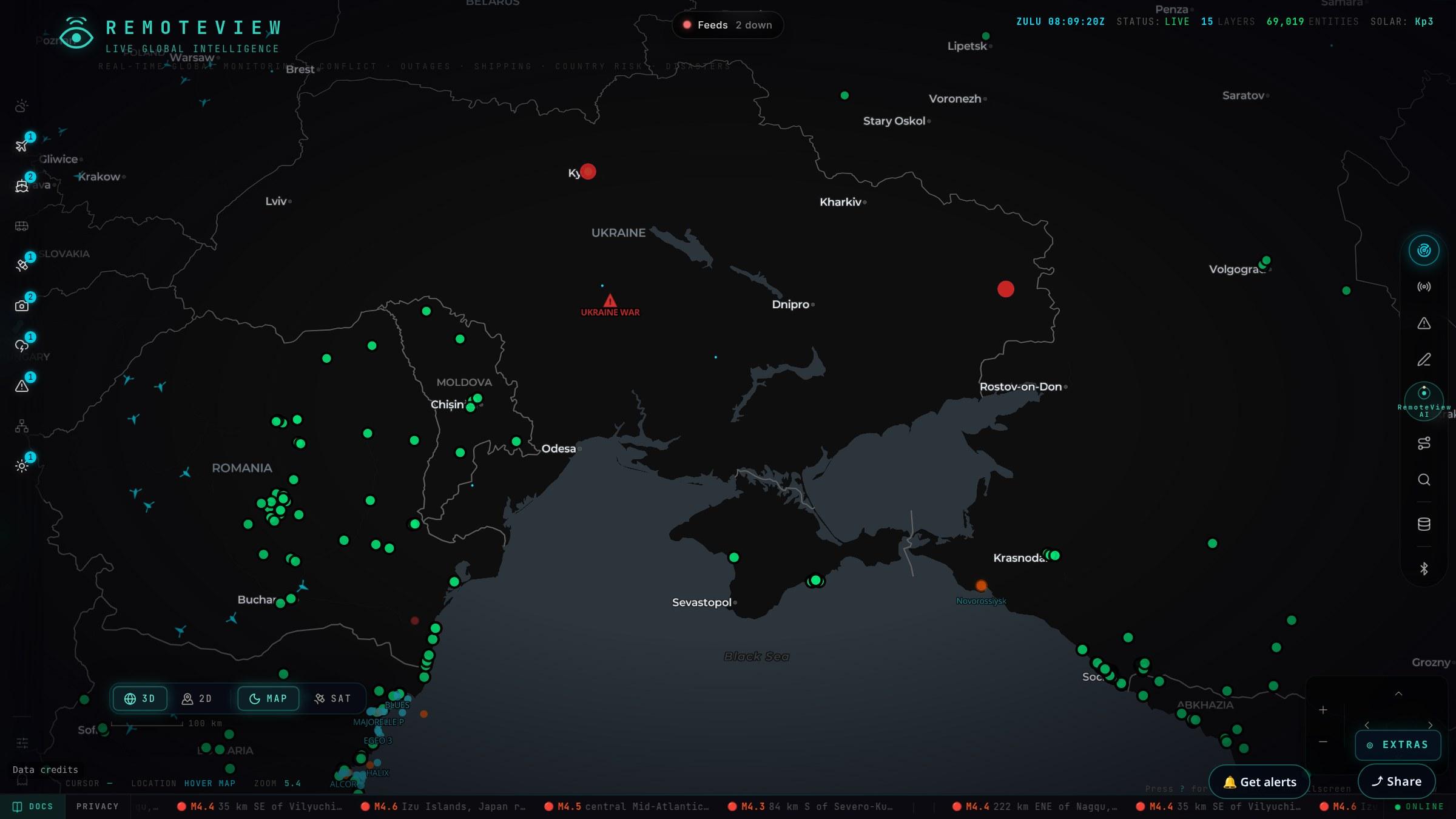1456x819 pixels.
Task: Open the camera feeds layer icon
Action: [22, 306]
